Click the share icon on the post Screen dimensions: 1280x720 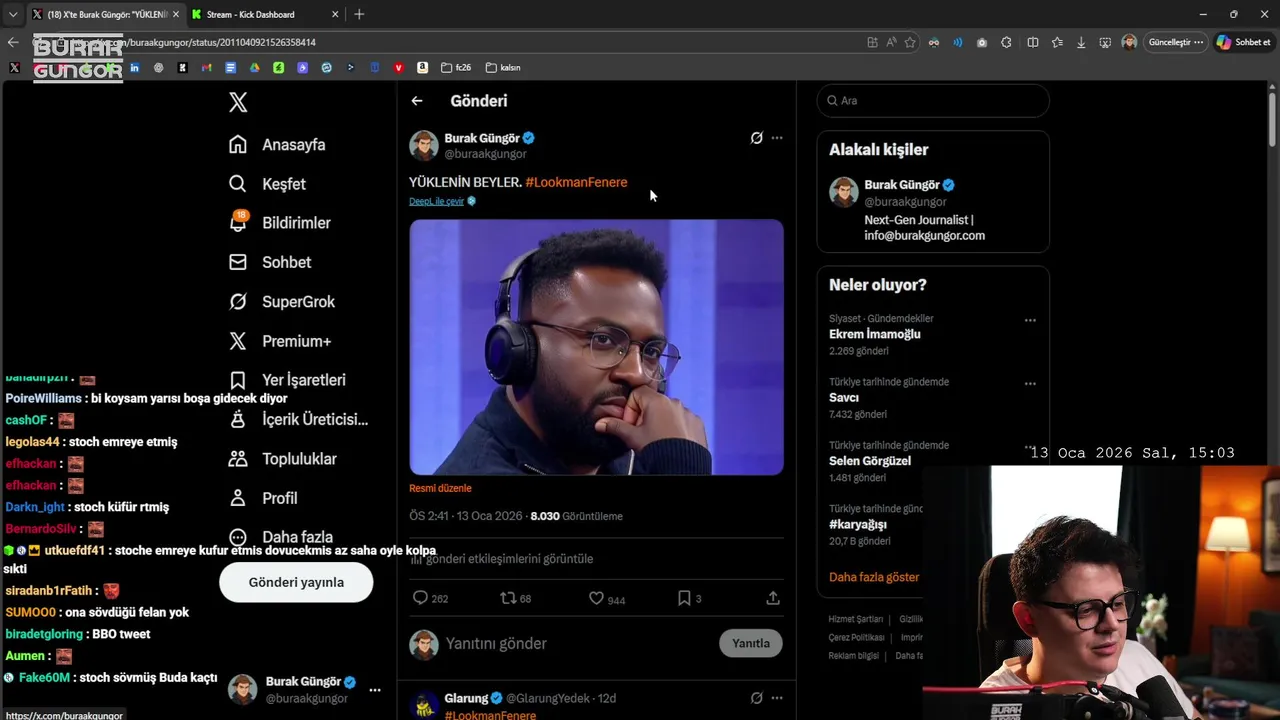pyautogui.click(x=773, y=598)
